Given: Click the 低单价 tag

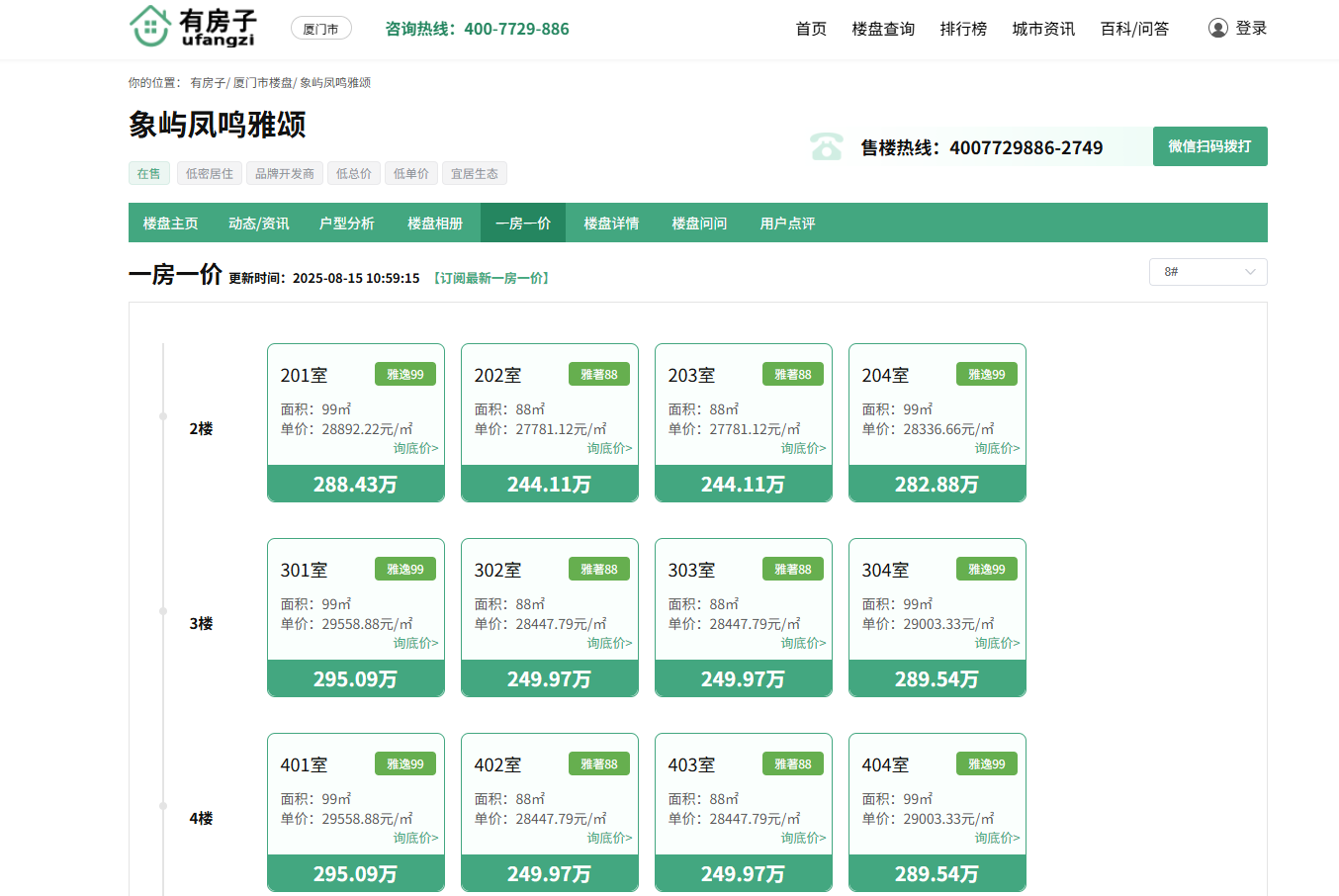Looking at the screenshot, I should point(410,173).
